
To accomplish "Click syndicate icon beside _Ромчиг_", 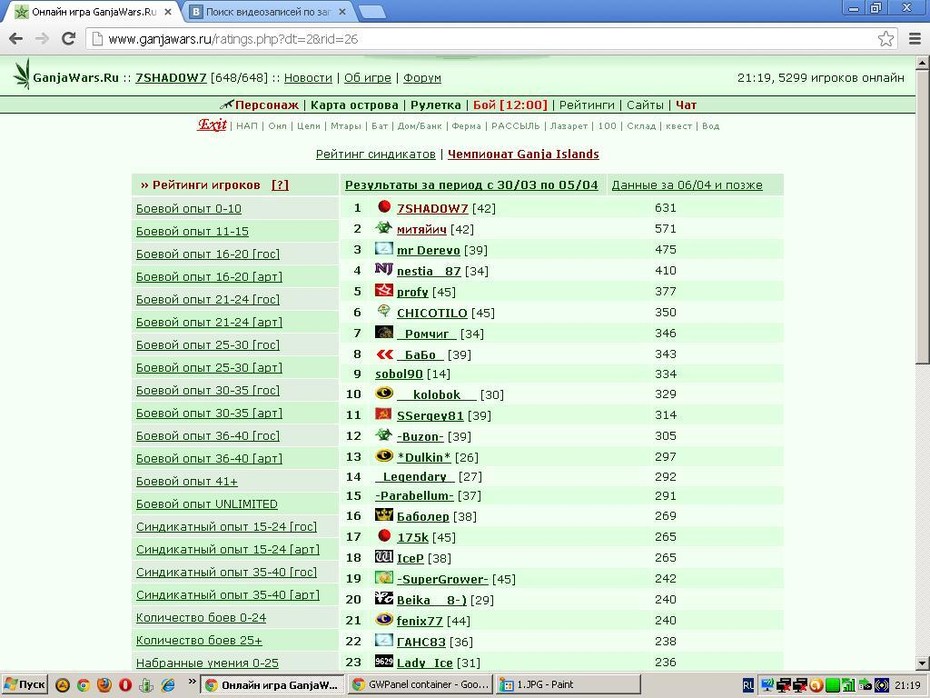I will [384, 332].
